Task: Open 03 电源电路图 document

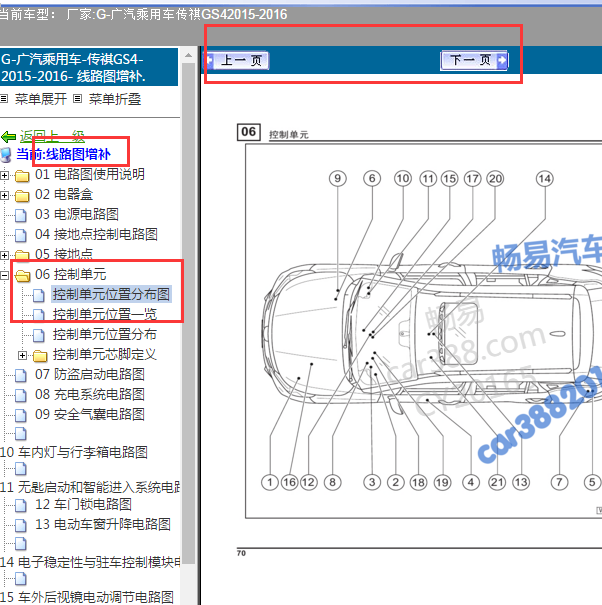Action: pyautogui.click(x=77, y=215)
